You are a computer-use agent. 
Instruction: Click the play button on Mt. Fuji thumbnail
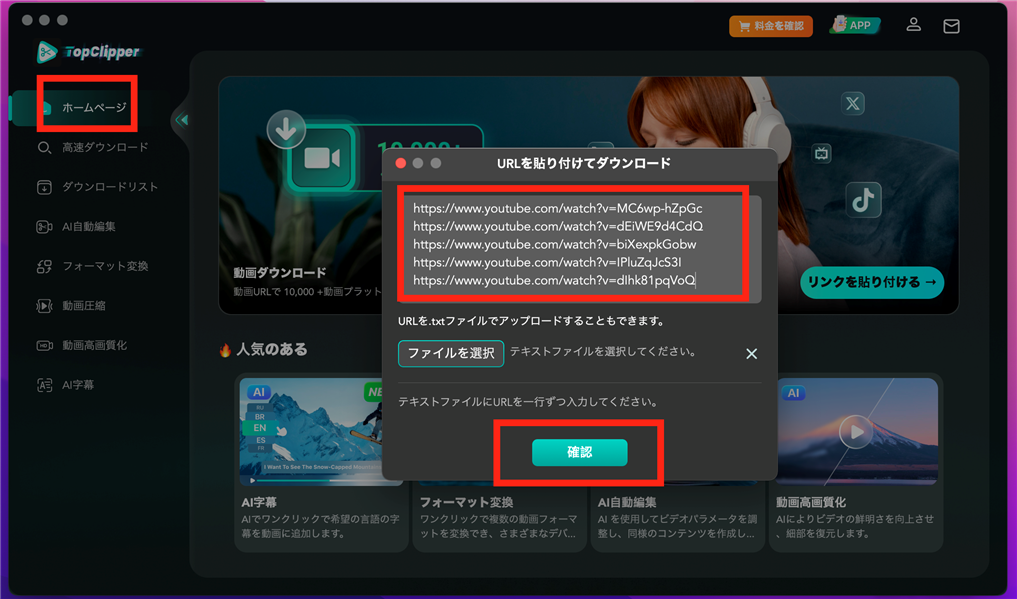coord(856,432)
